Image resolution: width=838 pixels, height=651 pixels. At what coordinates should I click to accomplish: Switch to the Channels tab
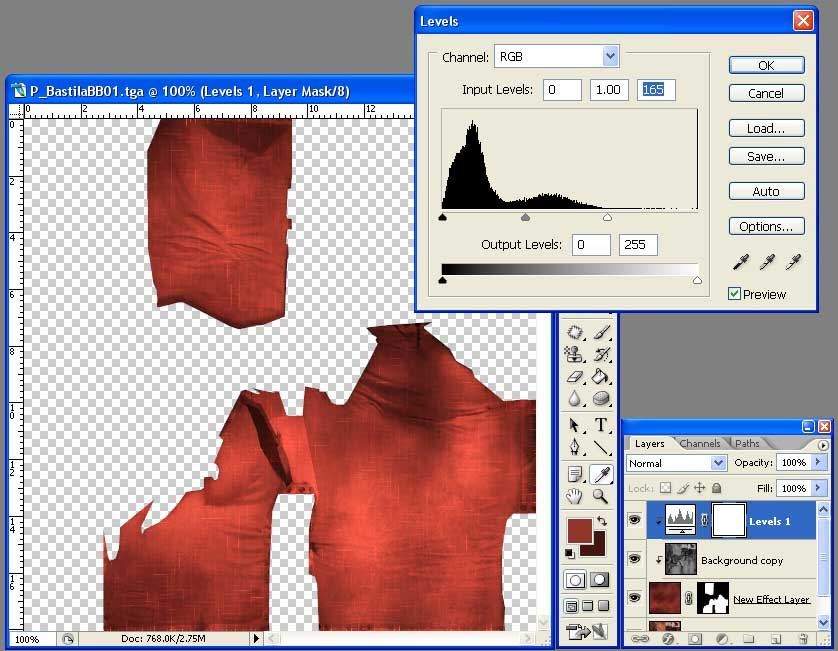[700, 443]
